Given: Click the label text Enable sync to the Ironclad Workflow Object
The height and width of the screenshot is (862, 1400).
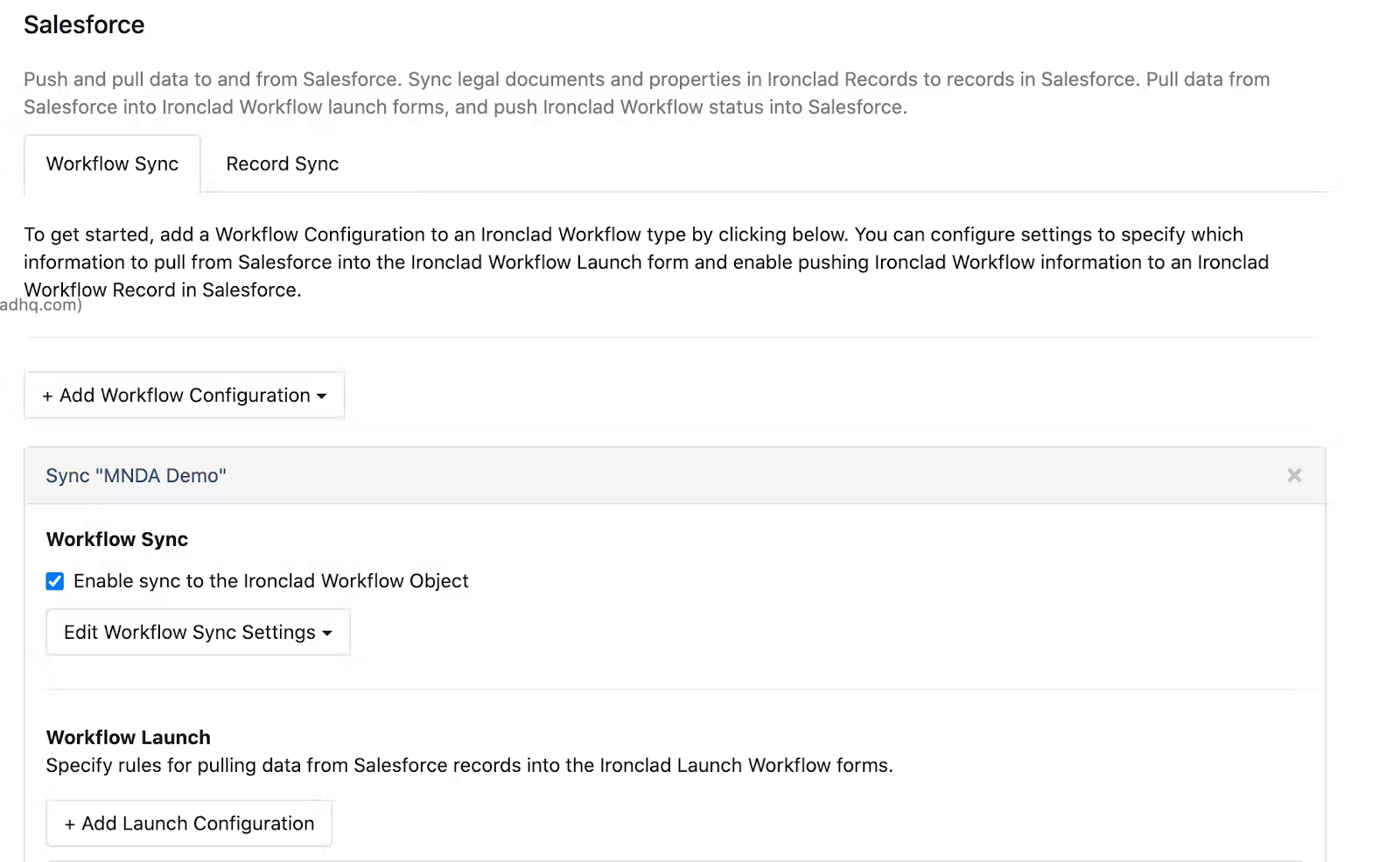Looking at the screenshot, I should pyautogui.click(x=270, y=581).
